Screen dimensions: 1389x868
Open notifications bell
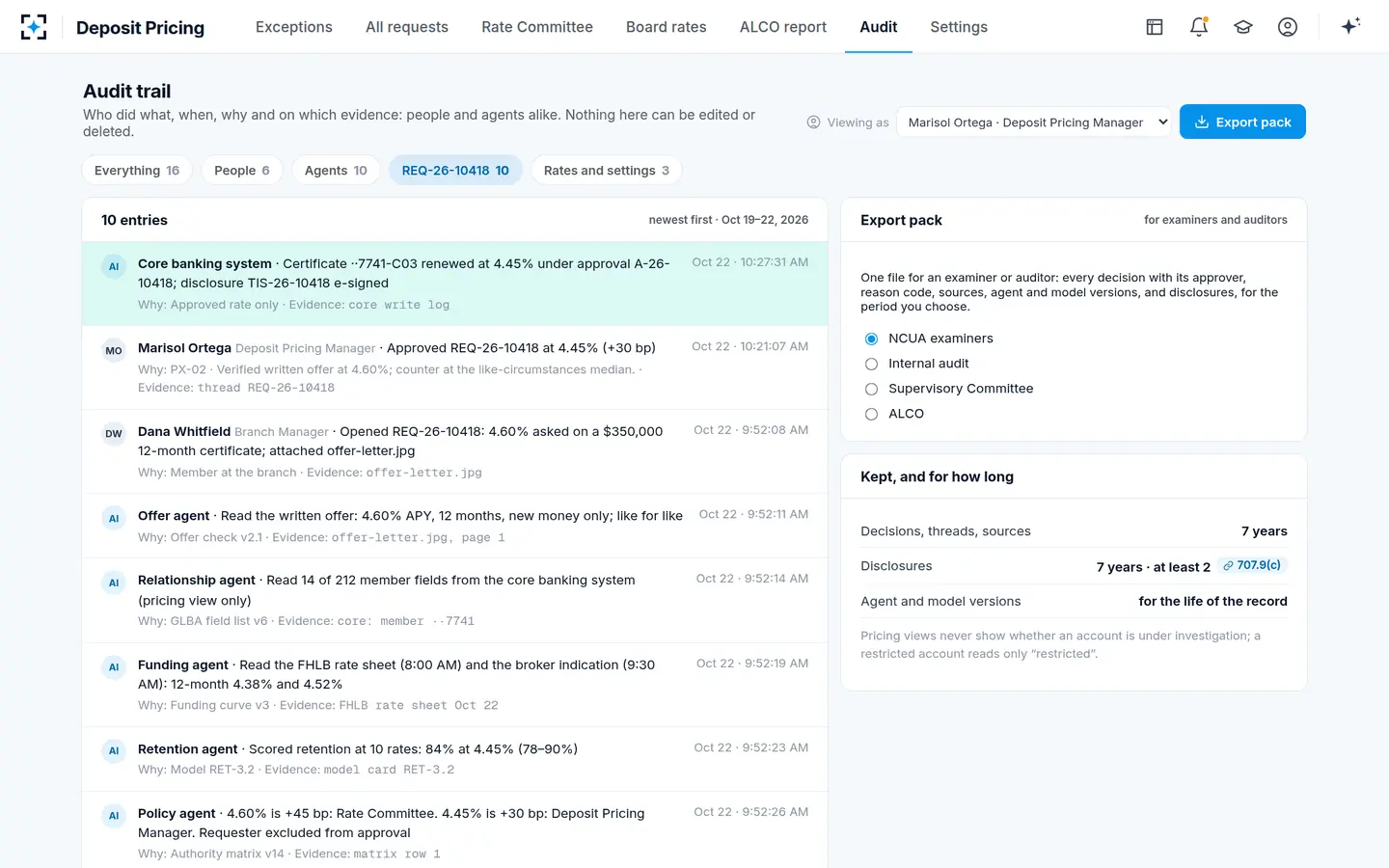[1199, 27]
